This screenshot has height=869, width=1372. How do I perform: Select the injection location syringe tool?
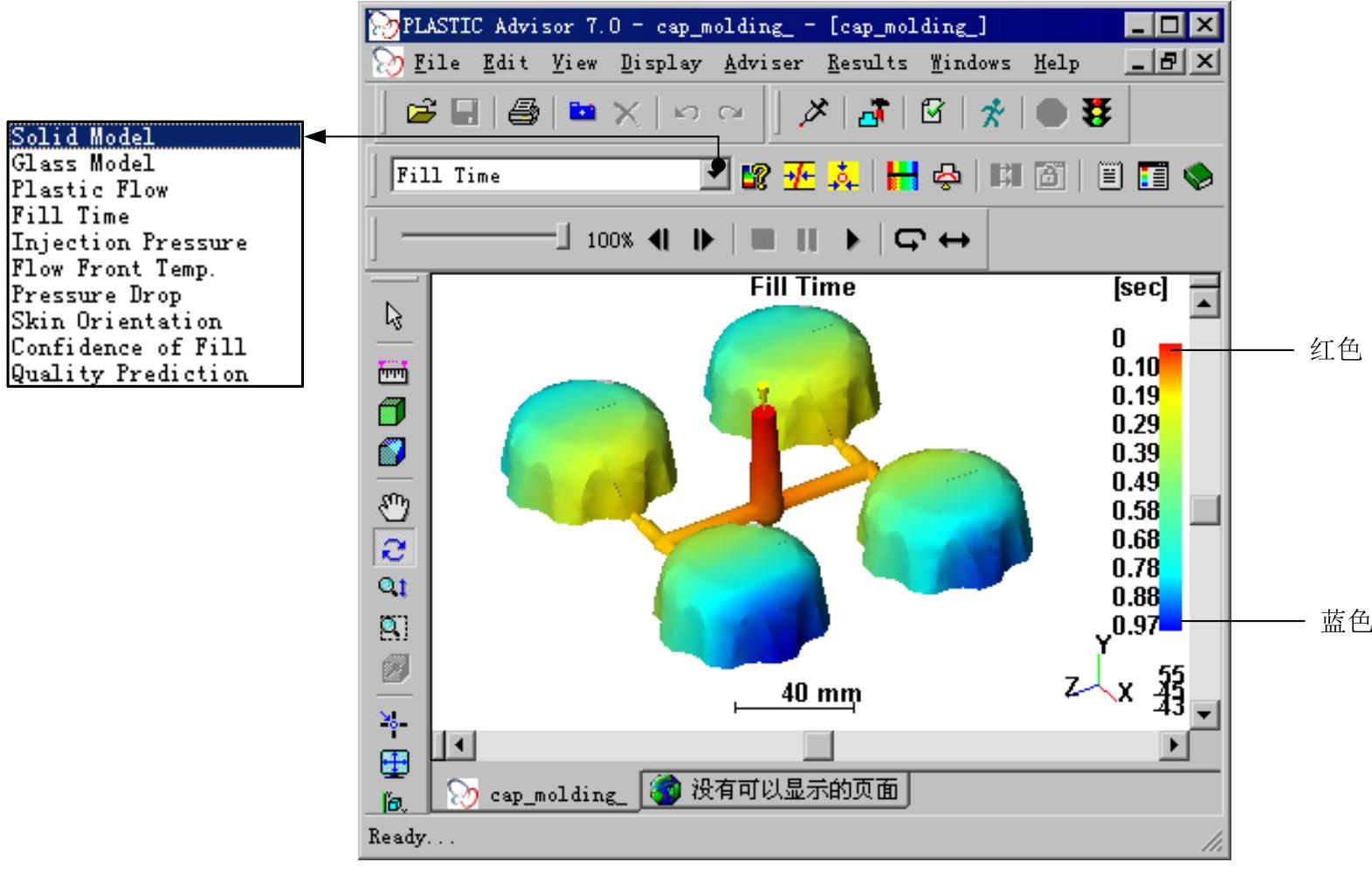coord(813,112)
